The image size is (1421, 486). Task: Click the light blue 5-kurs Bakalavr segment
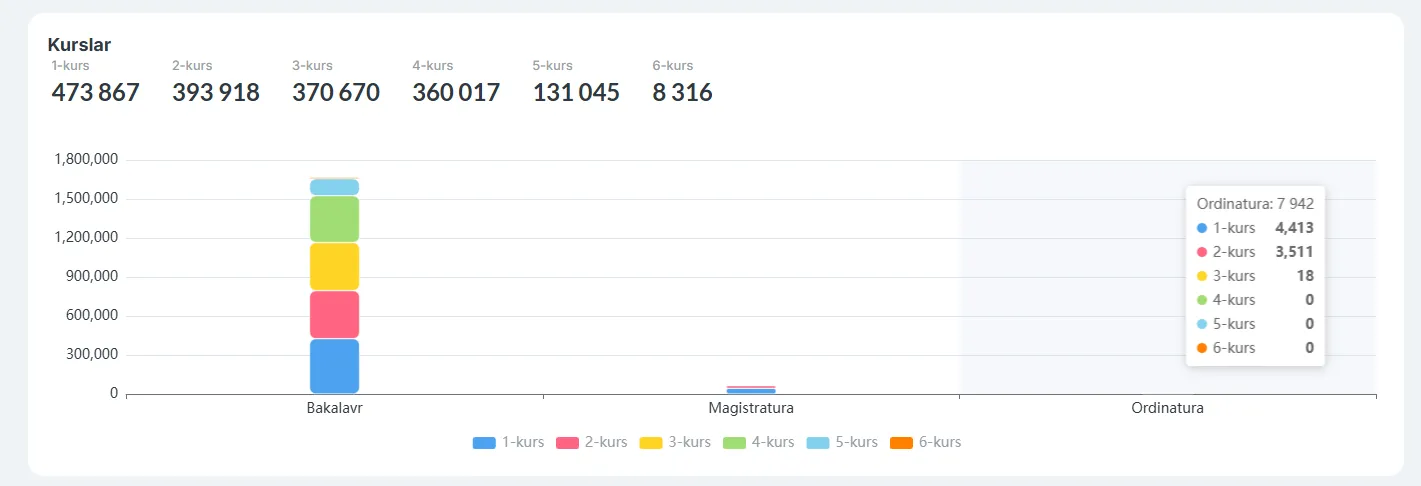coord(334,187)
